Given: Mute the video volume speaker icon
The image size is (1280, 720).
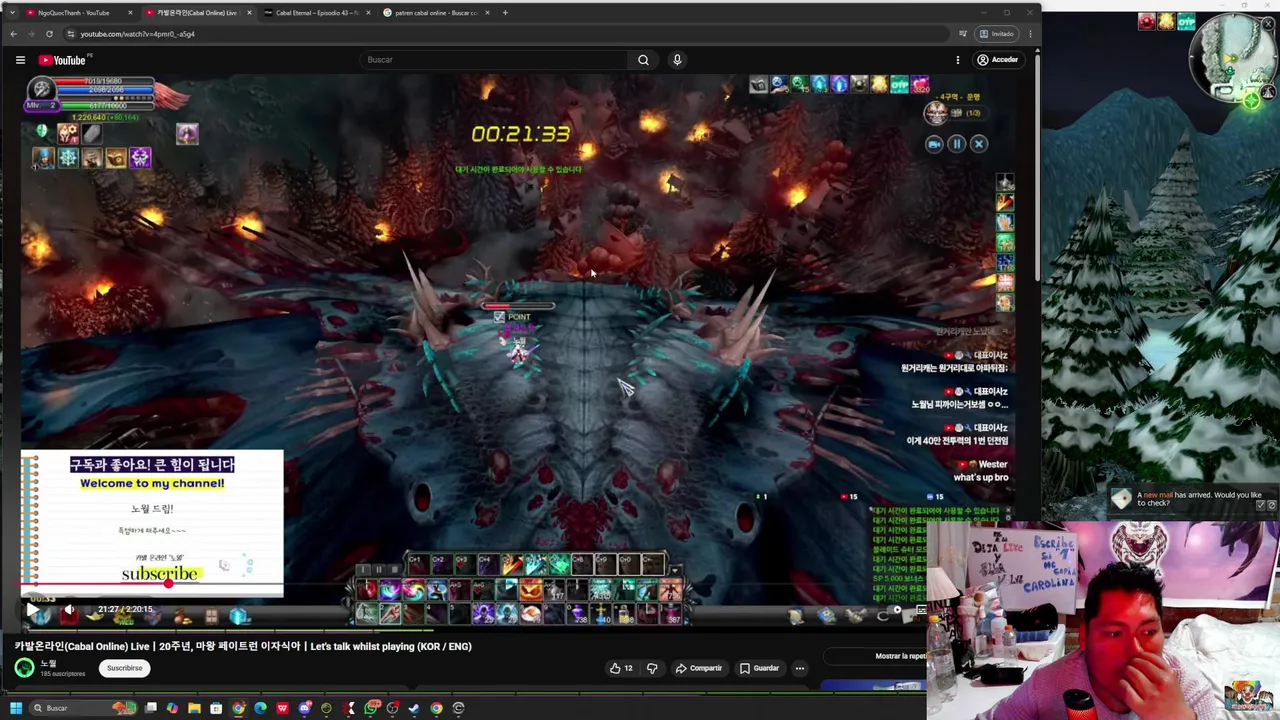Looking at the screenshot, I should [69, 609].
